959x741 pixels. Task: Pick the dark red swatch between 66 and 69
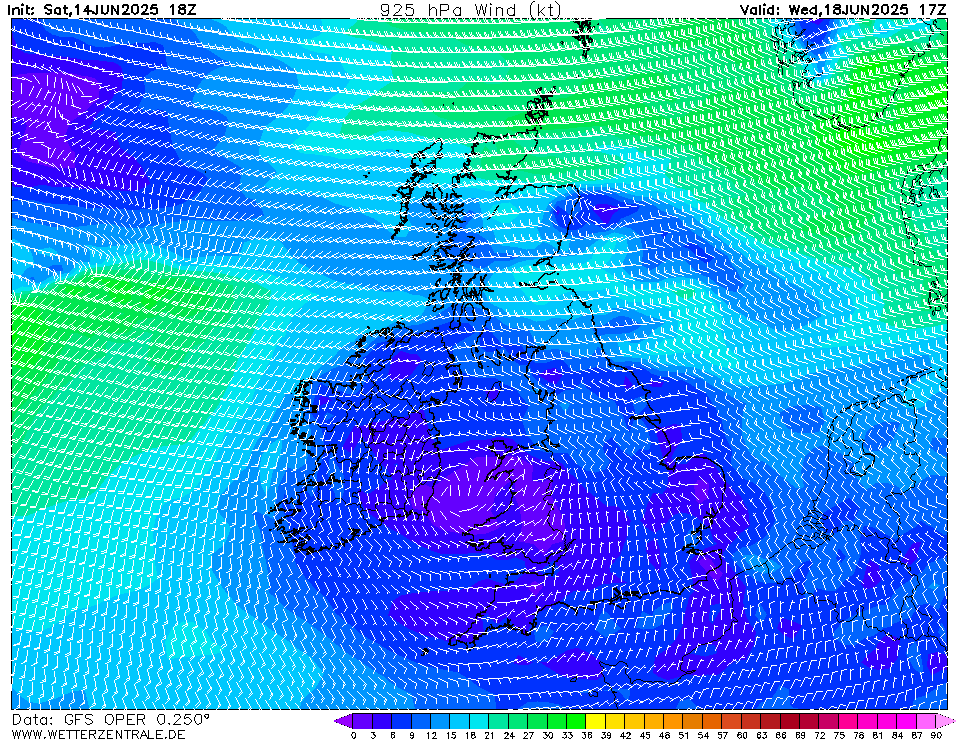click(x=790, y=721)
